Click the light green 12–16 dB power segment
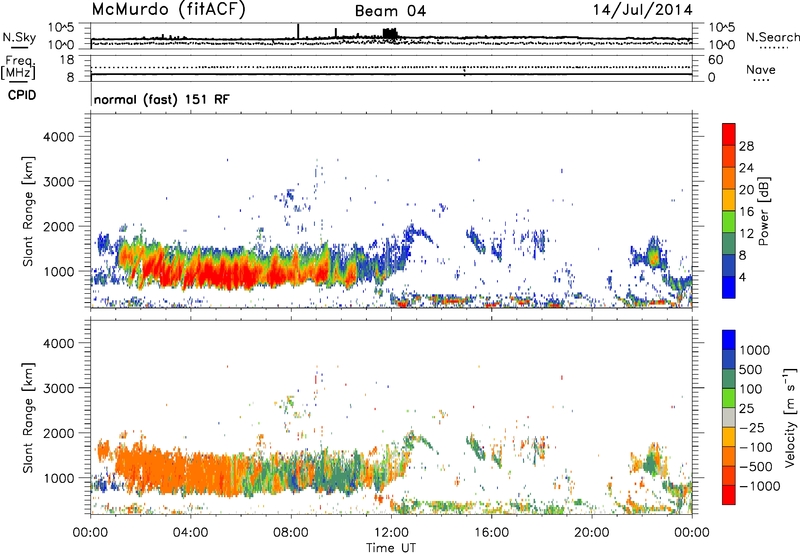Screen dimensions: 800x554 click(729, 222)
